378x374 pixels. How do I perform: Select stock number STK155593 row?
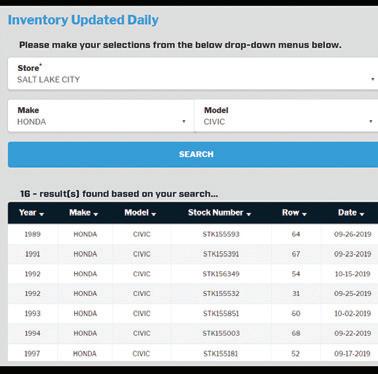[x=193, y=234]
